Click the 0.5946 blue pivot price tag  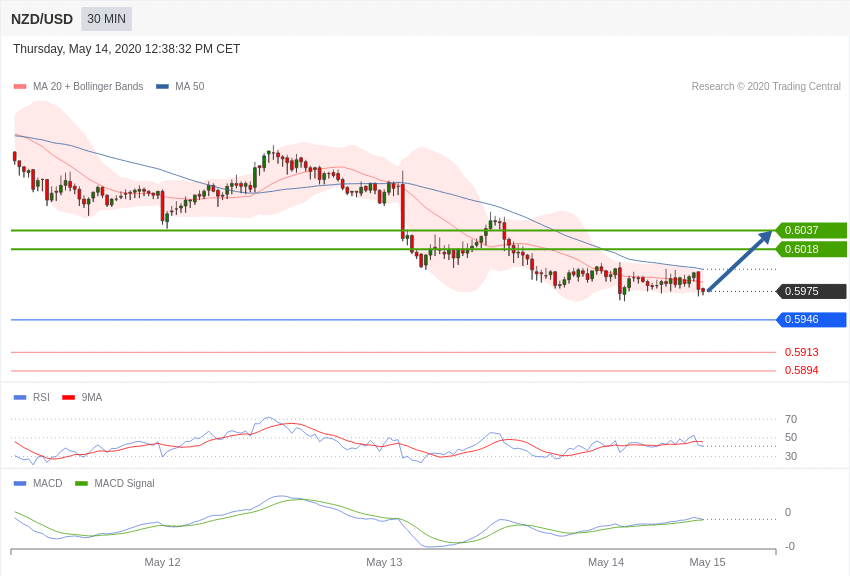coord(812,320)
